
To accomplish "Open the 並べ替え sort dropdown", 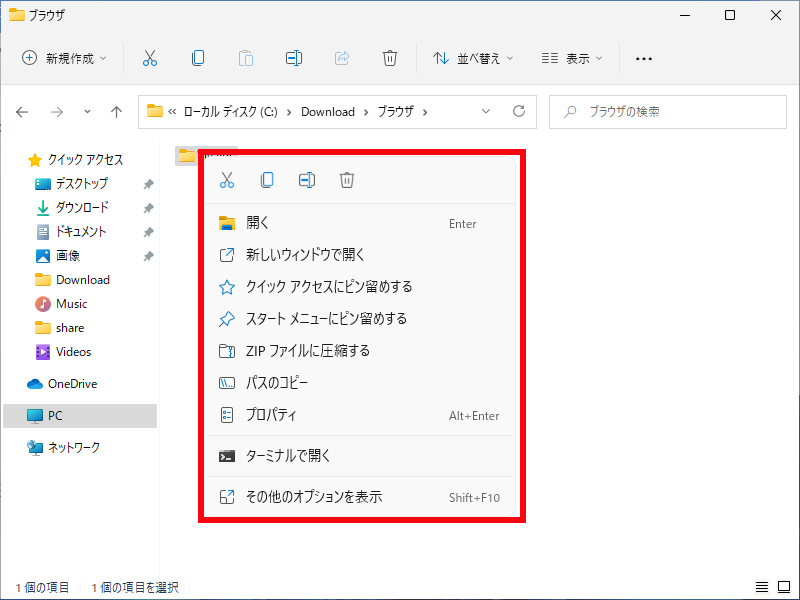I will click(x=472, y=58).
